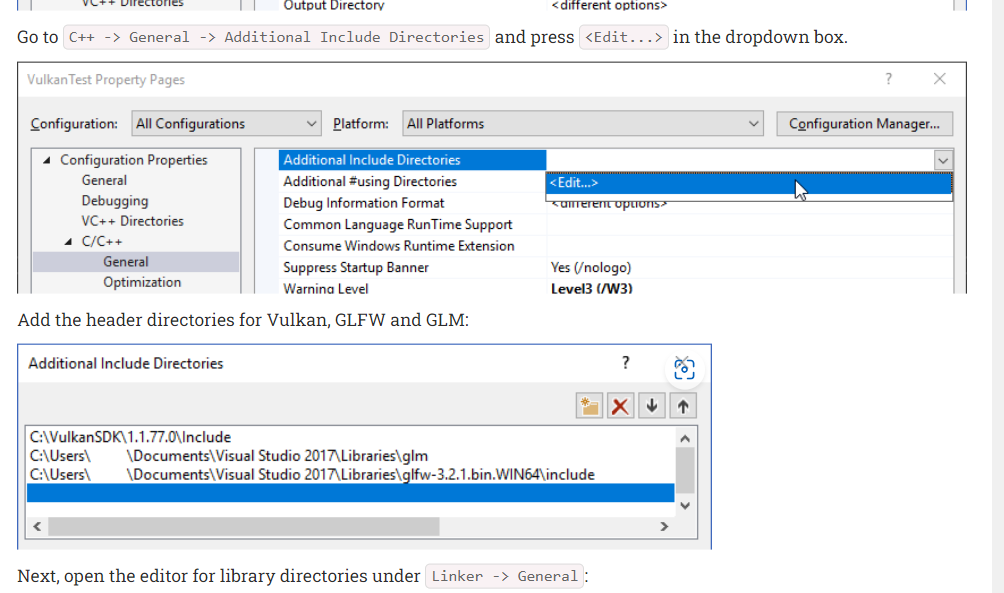Screen dimensions: 1004x593
Task: Collapse the C/C++ tree node
Action: 68,241
